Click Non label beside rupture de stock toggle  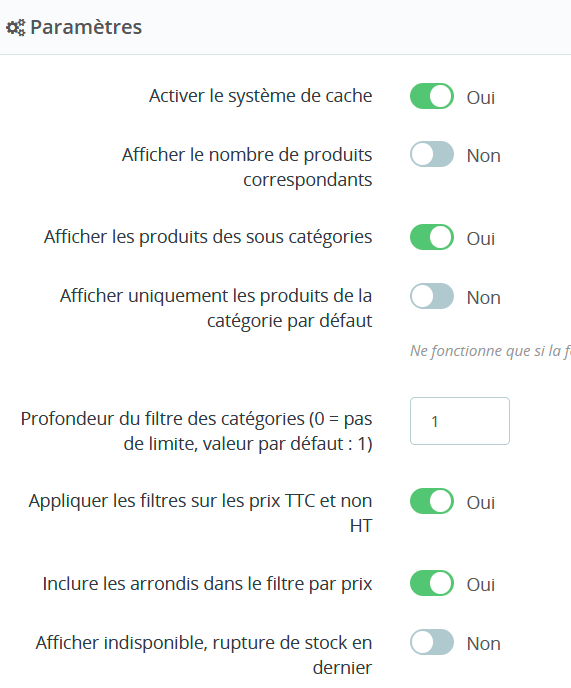tap(483, 644)
